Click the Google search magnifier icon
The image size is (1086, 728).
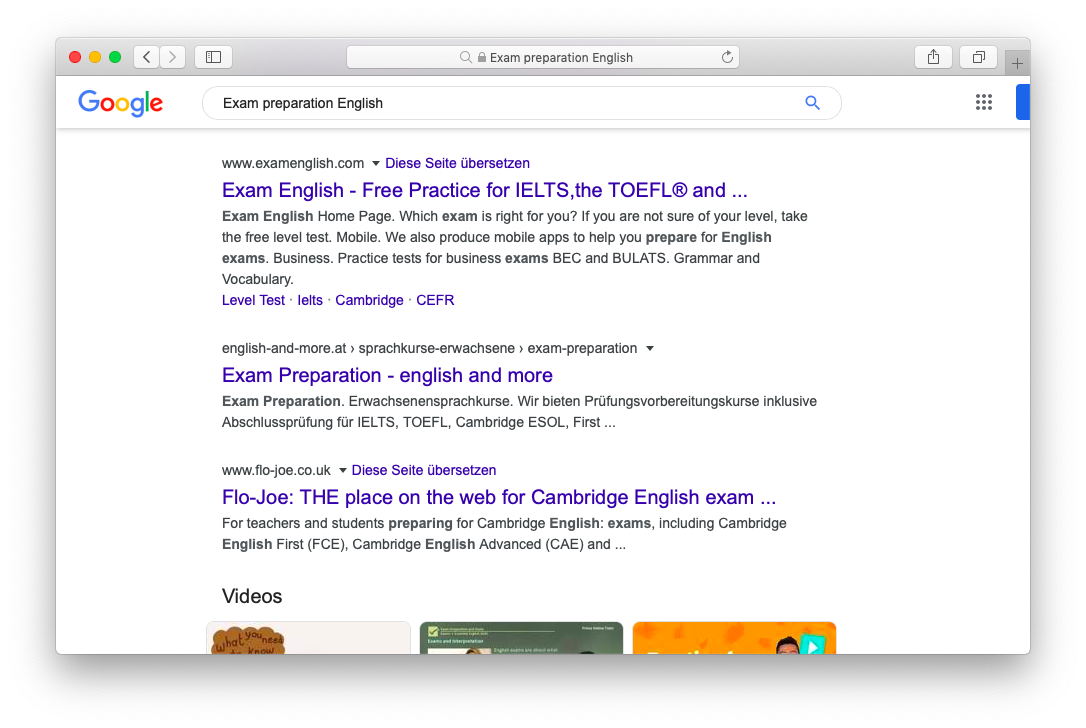[812, 103]
